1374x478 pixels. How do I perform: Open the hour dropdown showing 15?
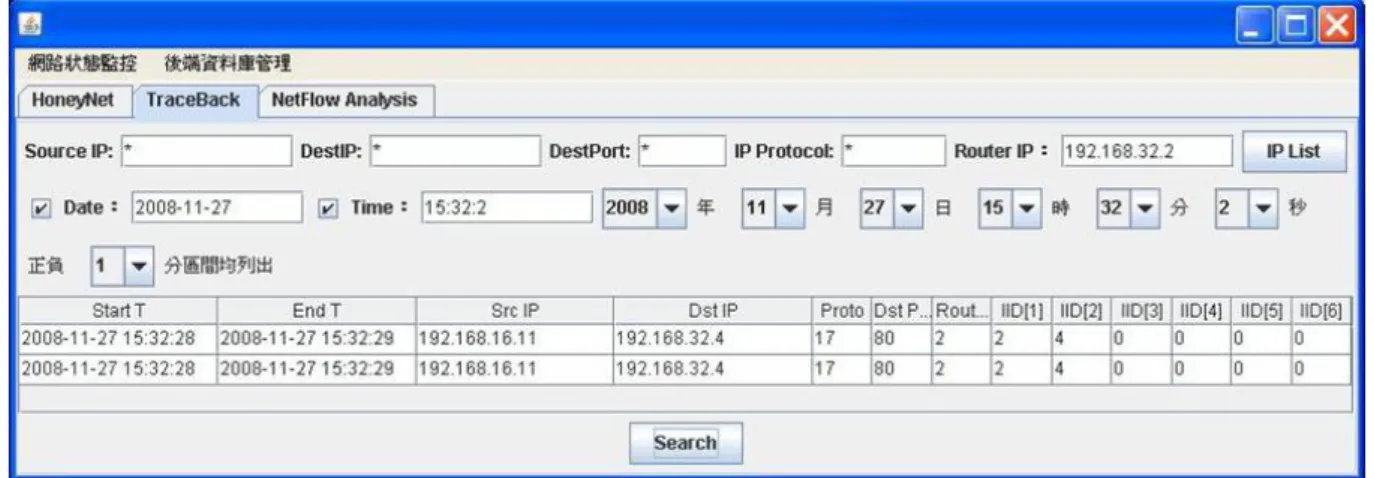(1009, 208)
